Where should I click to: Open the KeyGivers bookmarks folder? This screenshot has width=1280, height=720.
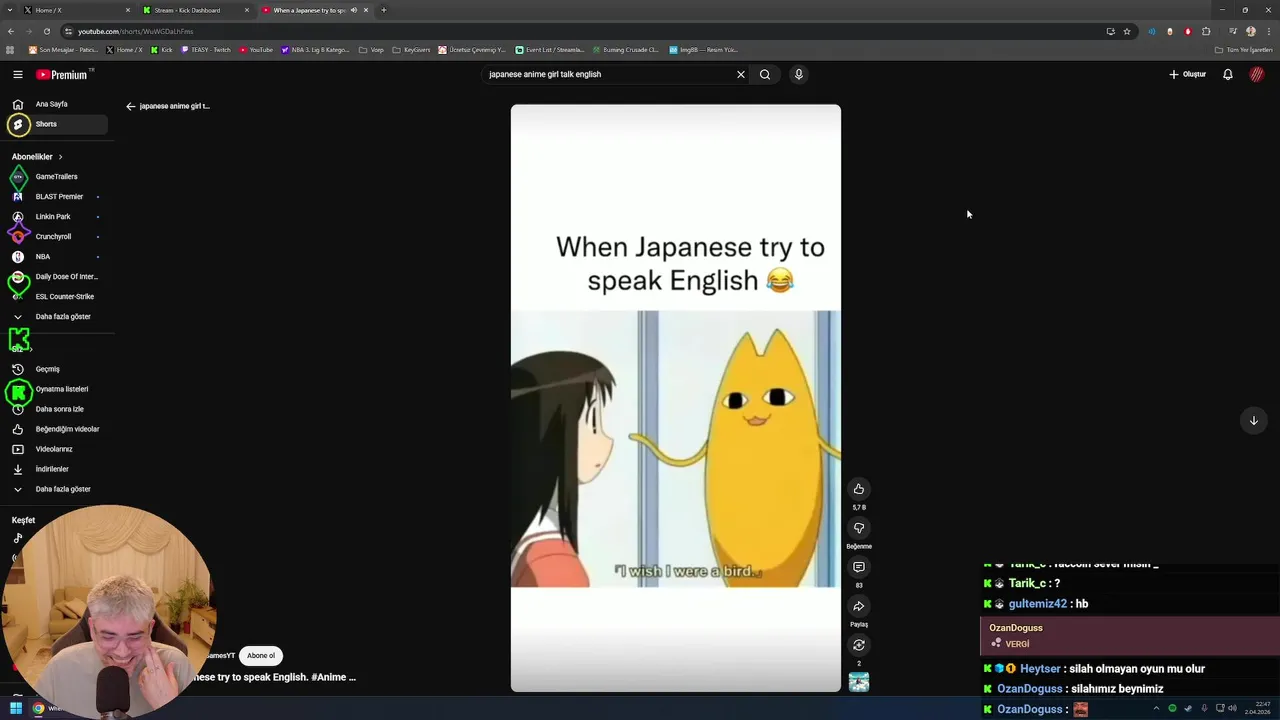click(x=411, y=49)
